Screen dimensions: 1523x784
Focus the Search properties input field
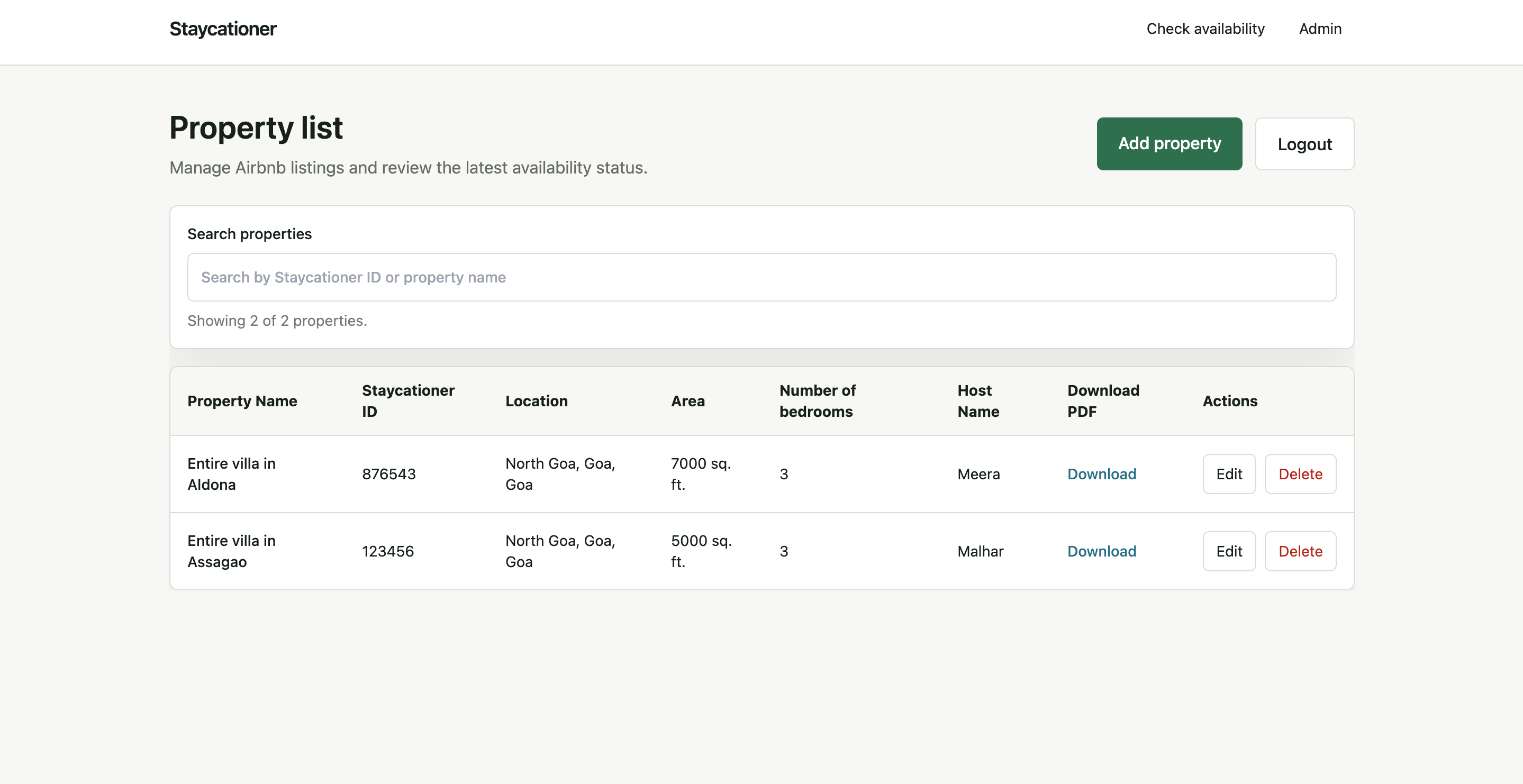[761, 277]
